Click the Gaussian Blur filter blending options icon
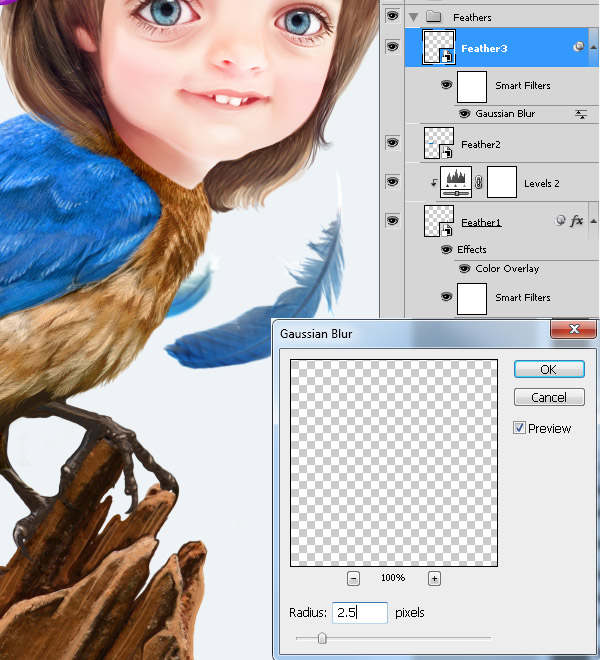 [x=581, y=115]
